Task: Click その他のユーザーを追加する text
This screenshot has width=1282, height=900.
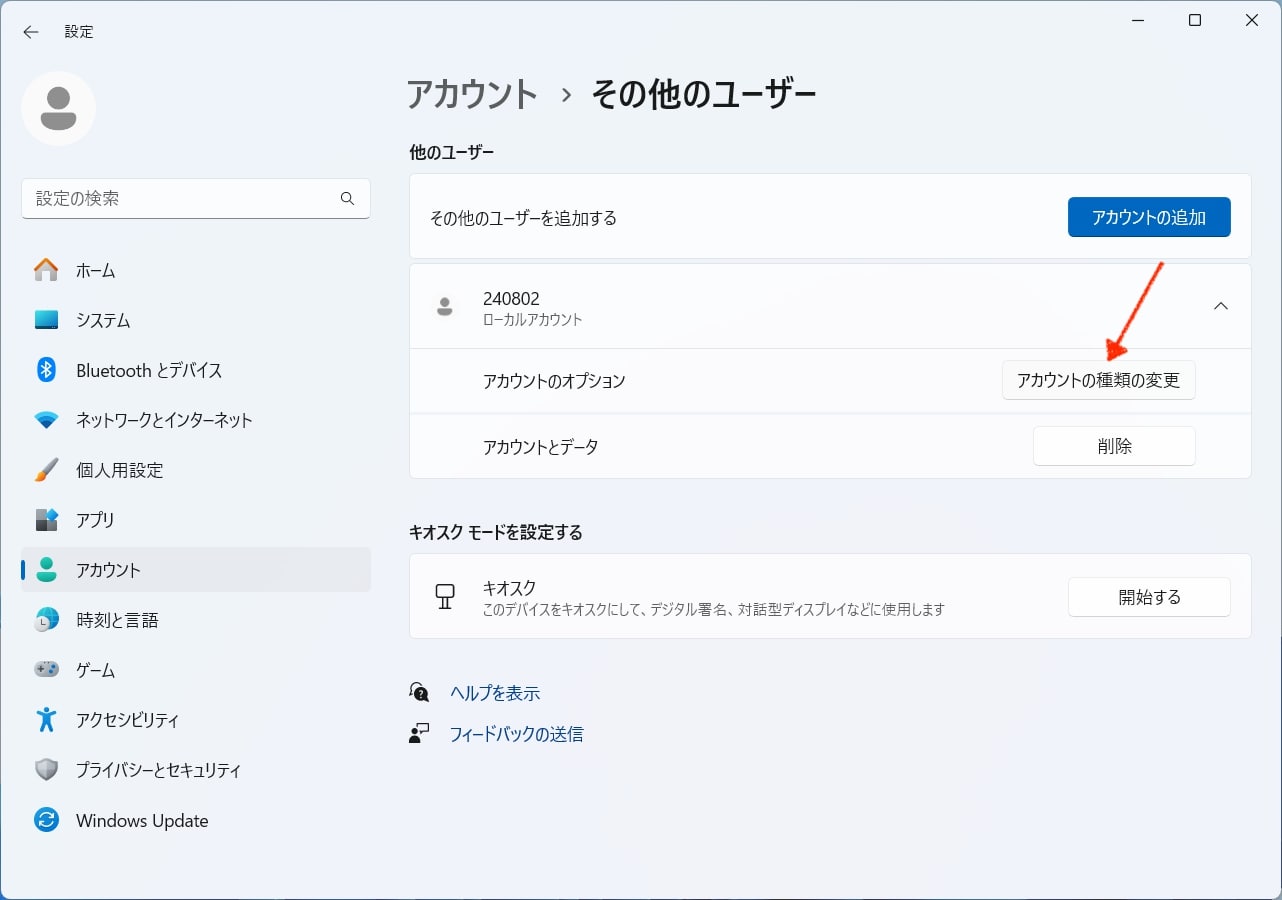Action: click(x=523, y=217)
